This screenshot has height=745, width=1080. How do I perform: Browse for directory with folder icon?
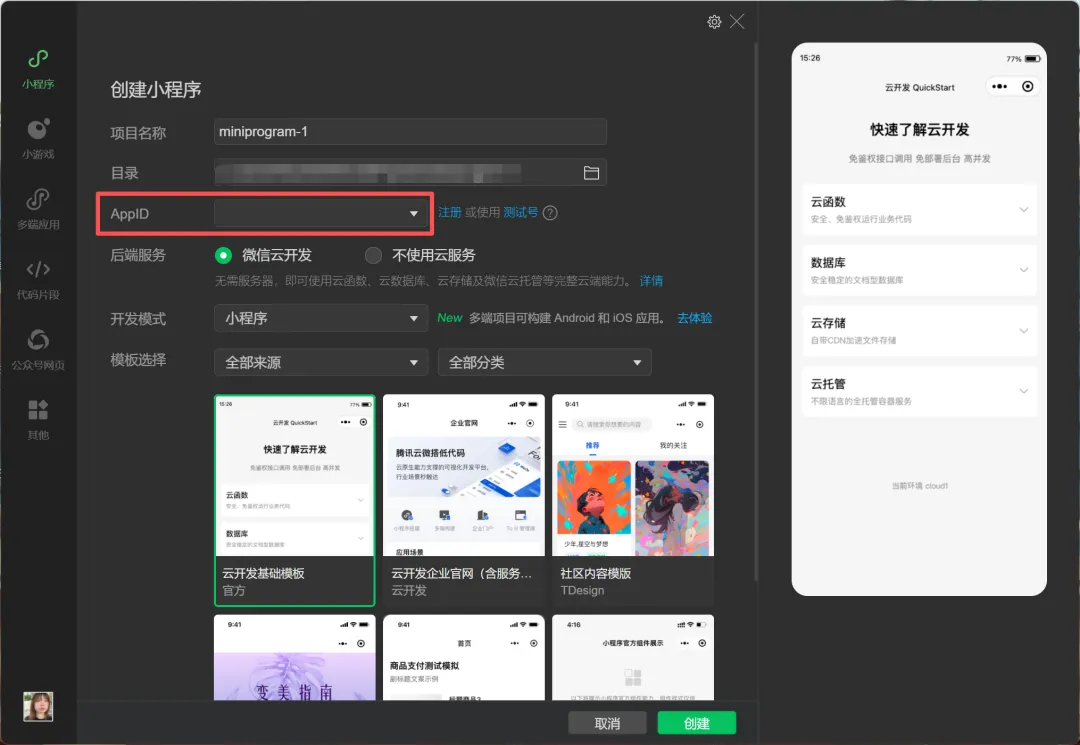click(x=591, y=173)
